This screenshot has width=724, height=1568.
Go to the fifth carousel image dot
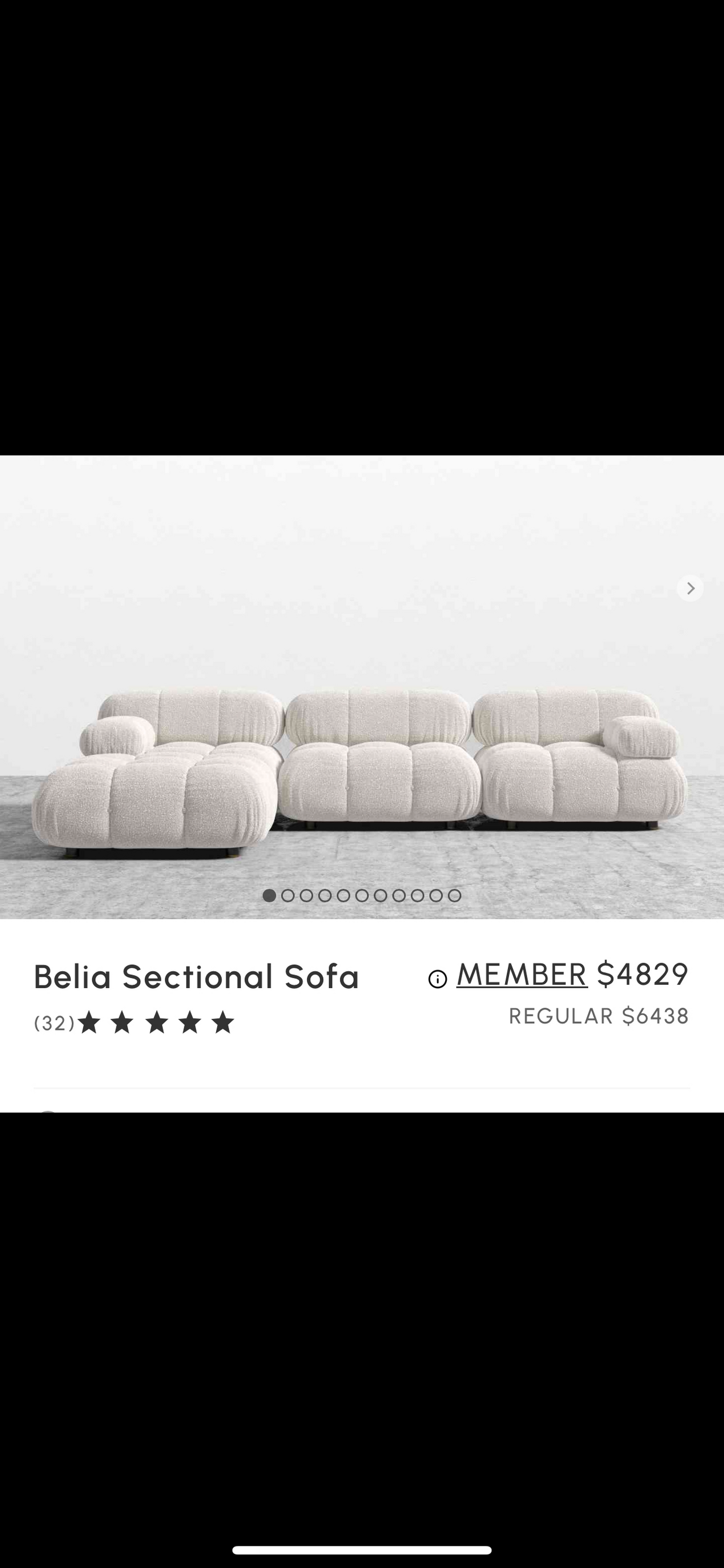point(343,895)
